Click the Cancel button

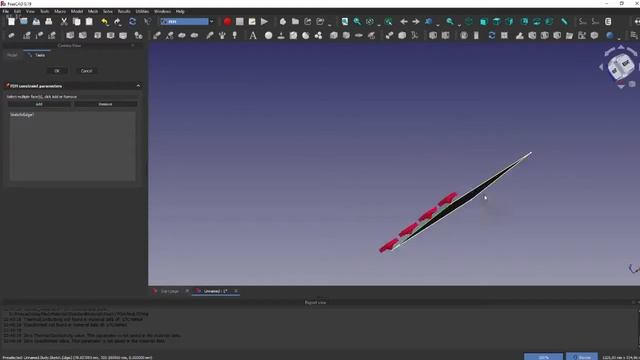click(87, 71)
